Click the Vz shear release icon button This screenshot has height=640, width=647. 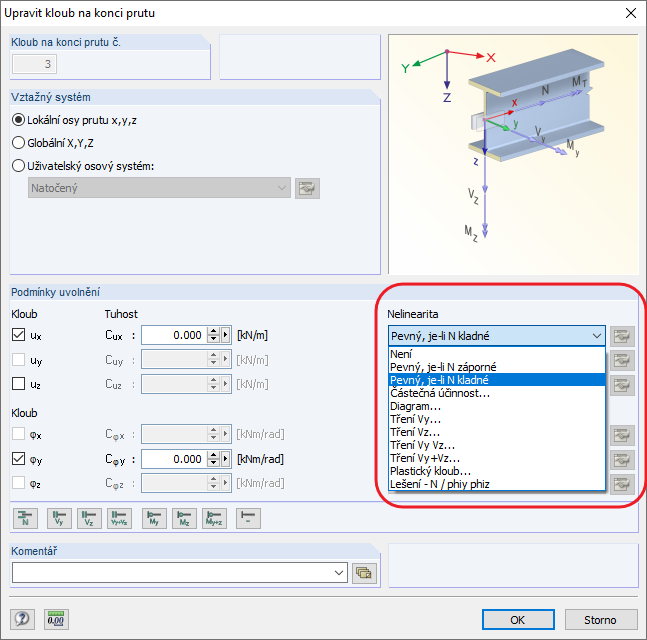click(89, 518)
